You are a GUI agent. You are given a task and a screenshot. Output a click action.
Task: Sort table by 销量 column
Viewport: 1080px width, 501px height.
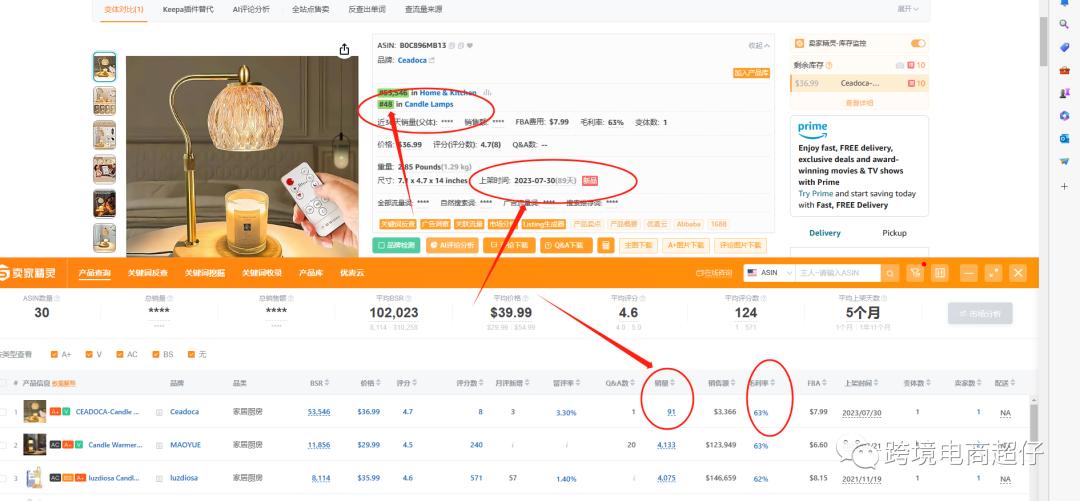(x=665, y=382)
